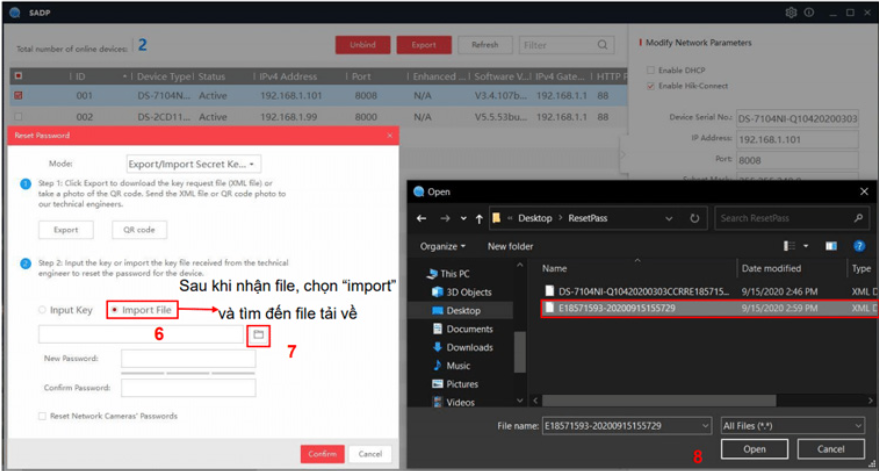This screenshot has width=879, height=471.
Task: Open help in the Open dialog
Action: 858,246
